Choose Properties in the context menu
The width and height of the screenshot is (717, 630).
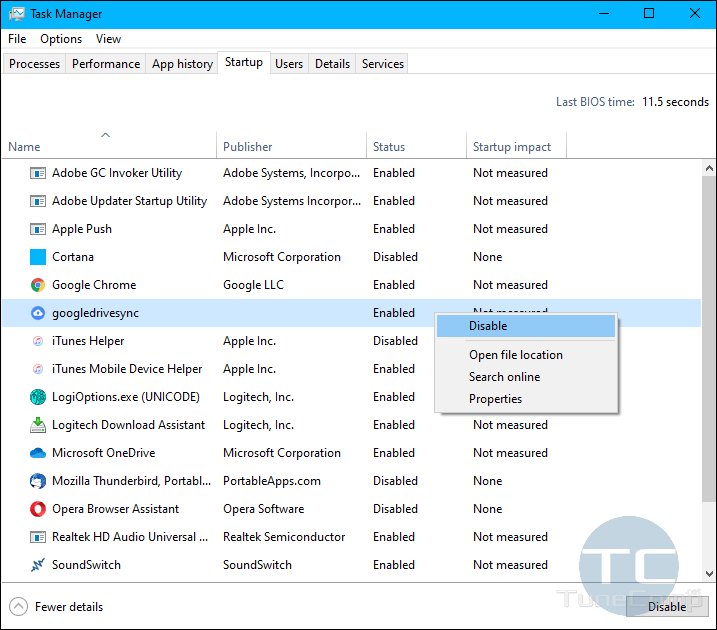click(x=526, y=399)
